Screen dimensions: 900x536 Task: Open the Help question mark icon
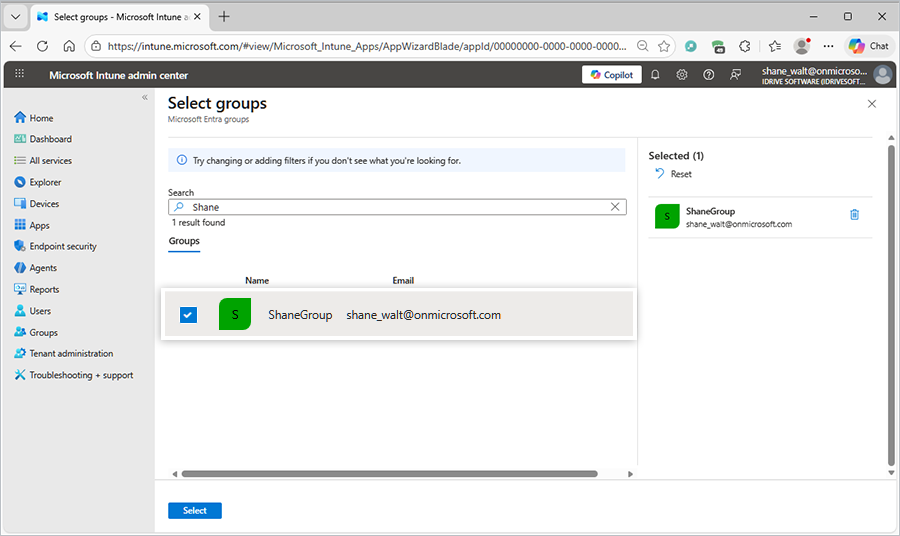[x=709, y=75]
